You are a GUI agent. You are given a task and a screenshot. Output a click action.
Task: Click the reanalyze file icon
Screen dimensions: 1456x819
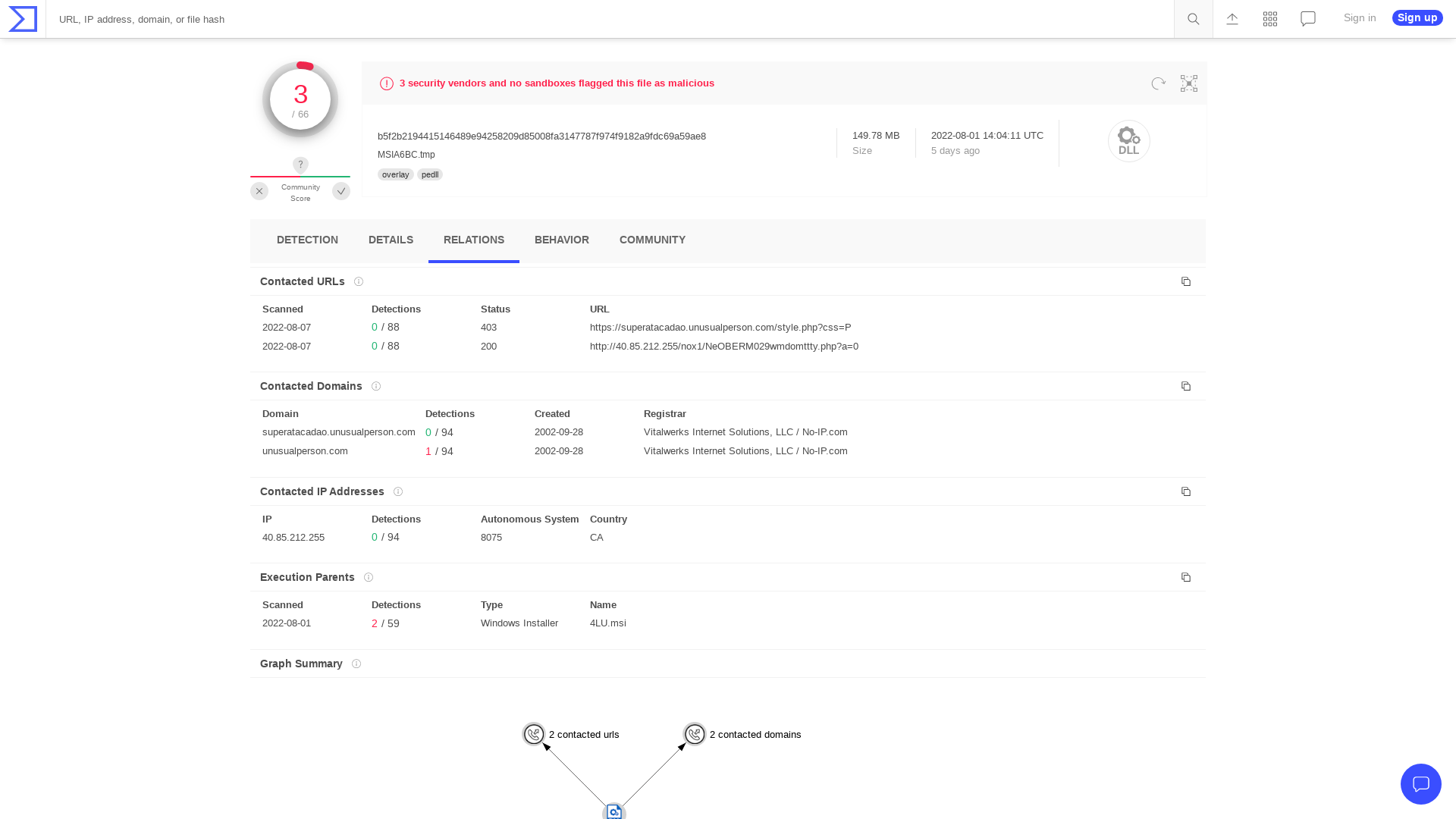[1158, 83]
